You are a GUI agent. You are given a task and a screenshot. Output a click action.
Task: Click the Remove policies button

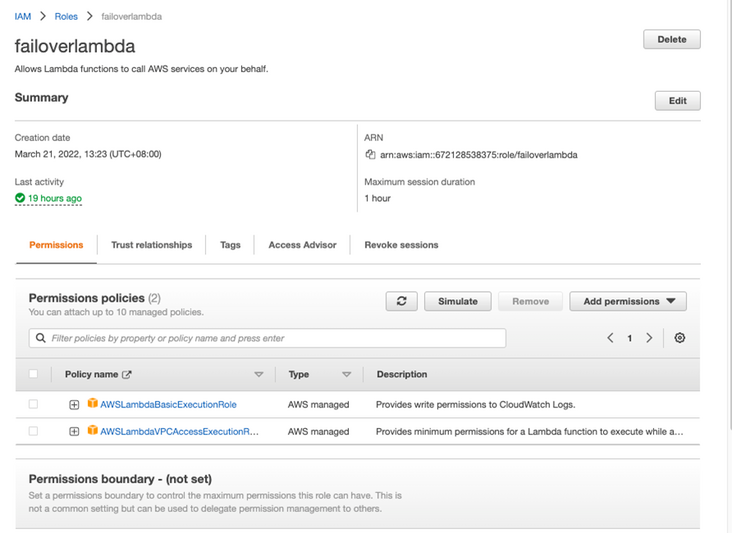[530, 302]
